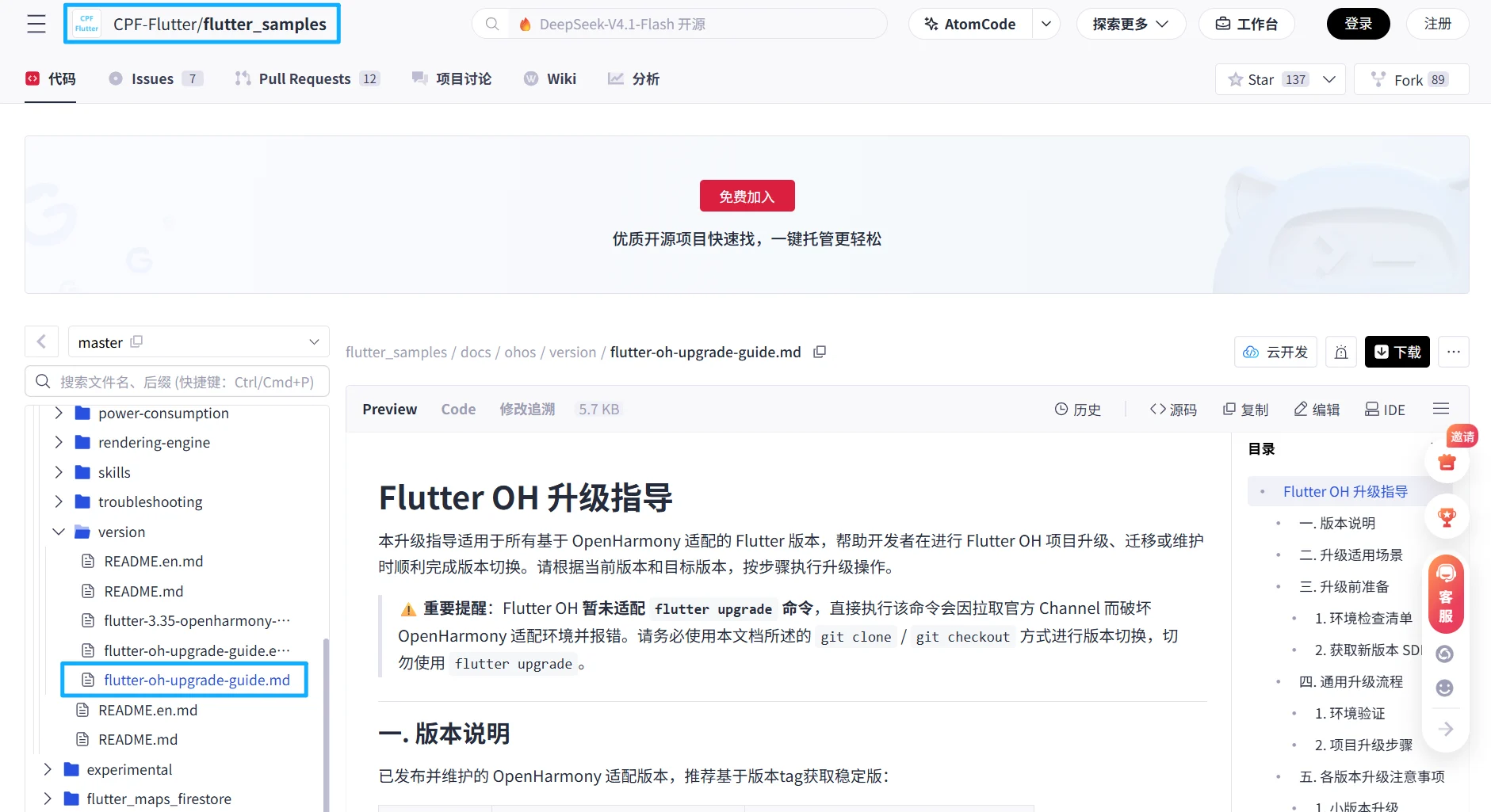
Task: Click the 注册 register button
Action: tap(1437, 24)
